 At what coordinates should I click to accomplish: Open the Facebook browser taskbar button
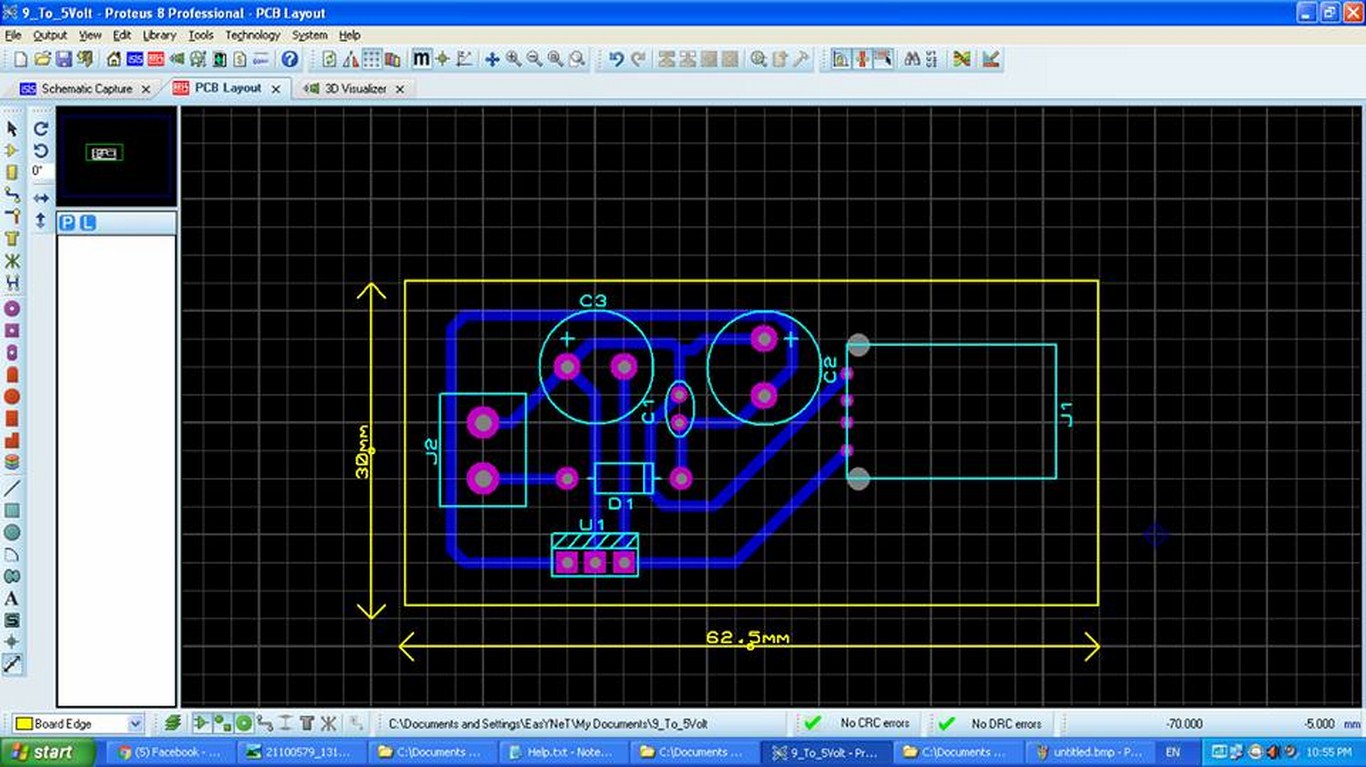(172, 752)
